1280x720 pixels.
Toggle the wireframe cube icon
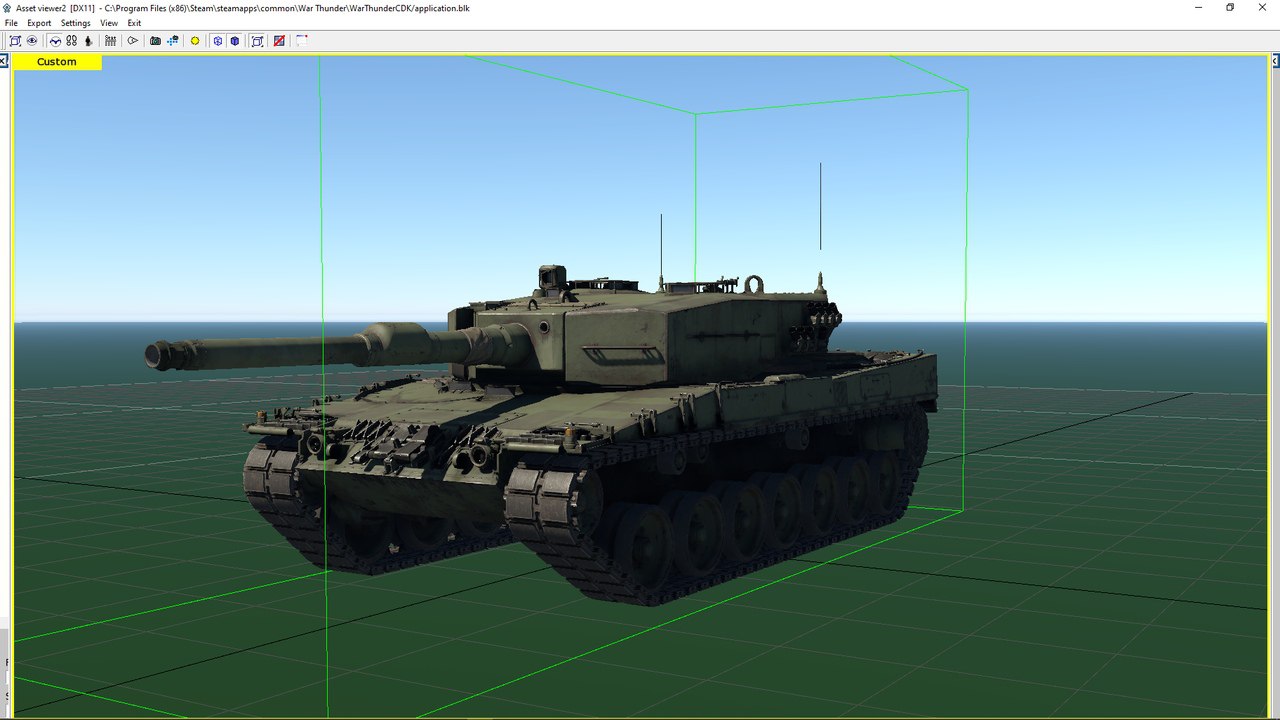pyautogui.click(x=217, y=41)
